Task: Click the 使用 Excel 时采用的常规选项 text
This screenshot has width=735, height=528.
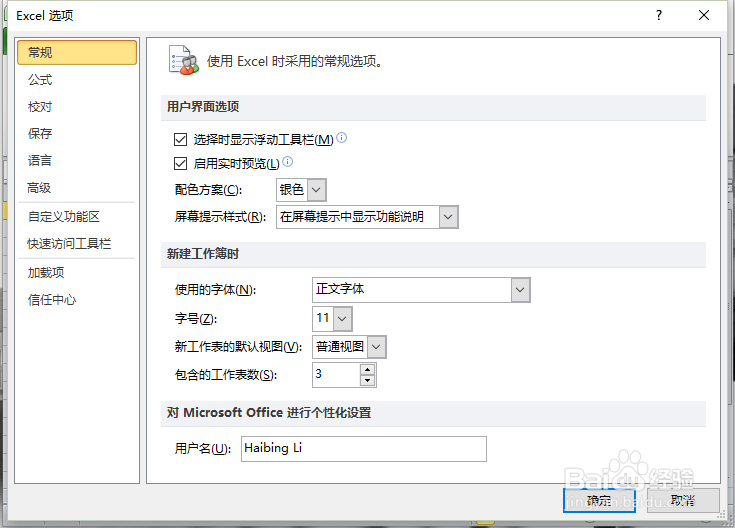Action: pos(294,61)
